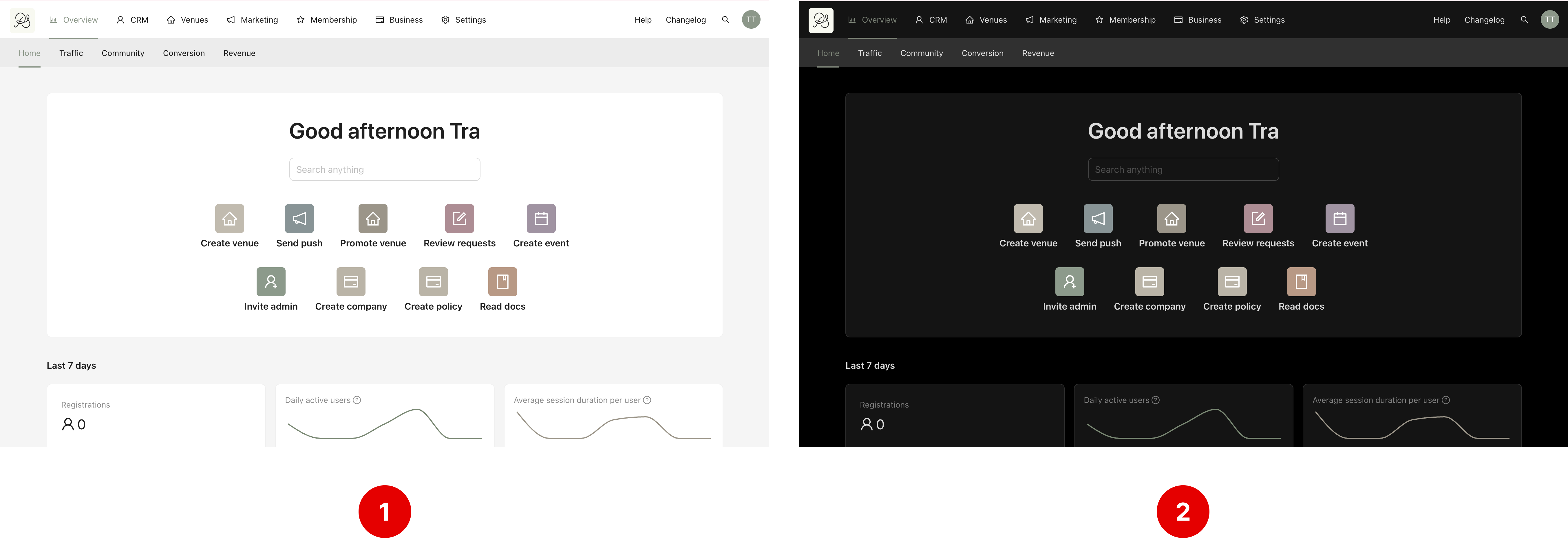The height and width of the screenshot is (538, 1568).
Task: Click Invite admin icon in light theme
Action: (x=271, y=281)
